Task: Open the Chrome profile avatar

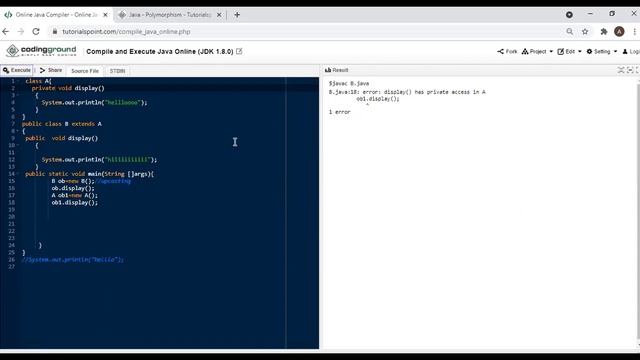Action: tap(619, 31)
